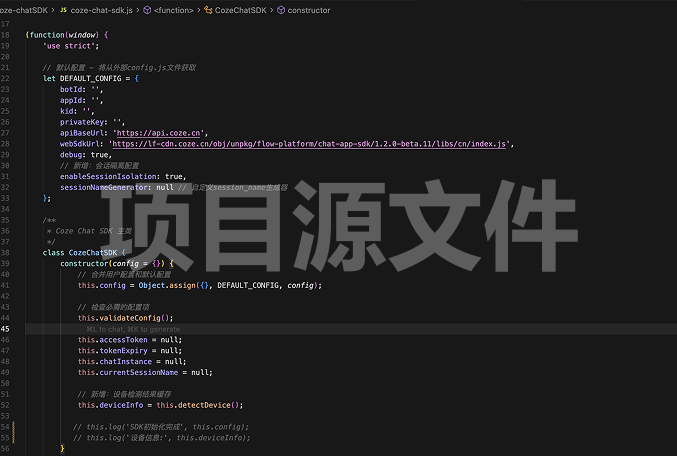677x456 pixels.
Task: Click line number 22 in the gutter
Action: click(5, 78)
